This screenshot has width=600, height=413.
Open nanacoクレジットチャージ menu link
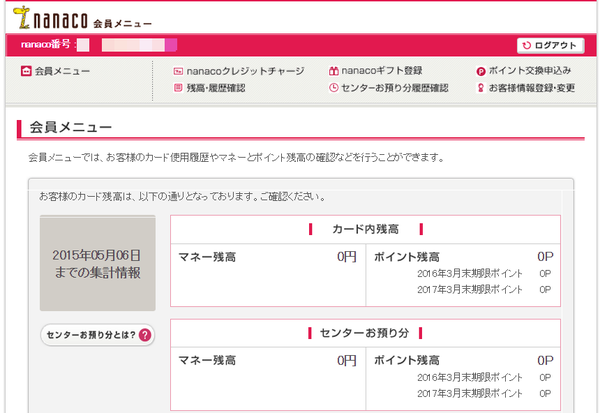coord(239,71)
